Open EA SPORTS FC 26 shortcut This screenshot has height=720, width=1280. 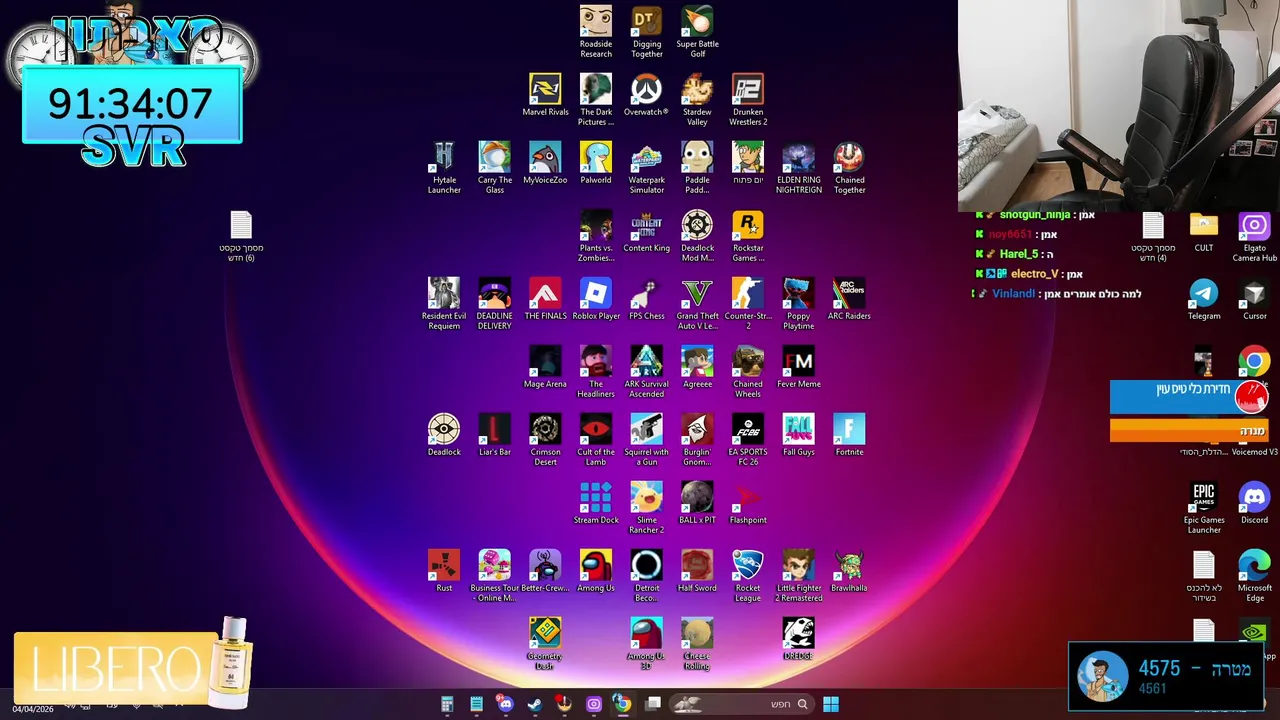coord(748,440)
